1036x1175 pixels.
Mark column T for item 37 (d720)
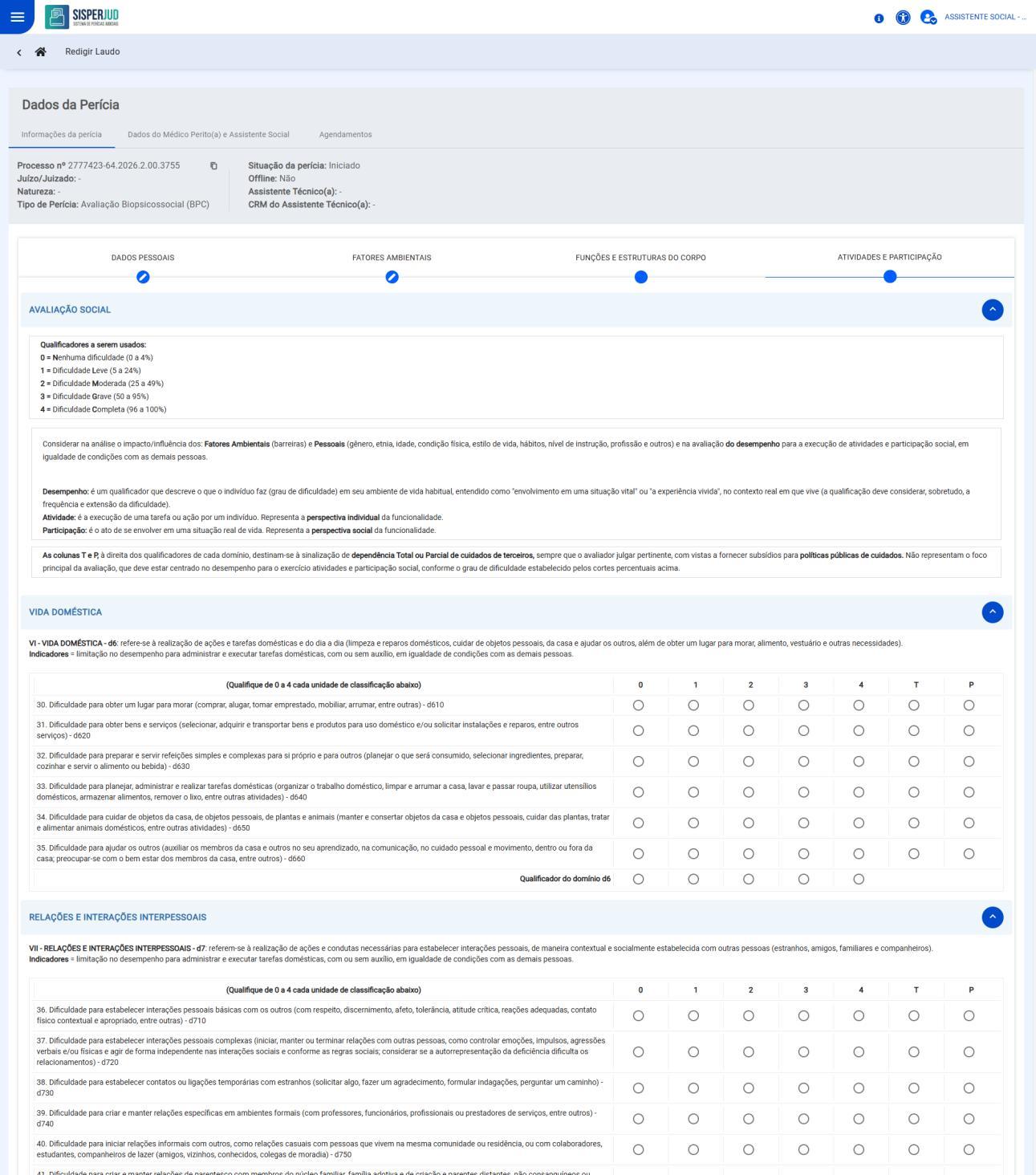(913, 1051)
